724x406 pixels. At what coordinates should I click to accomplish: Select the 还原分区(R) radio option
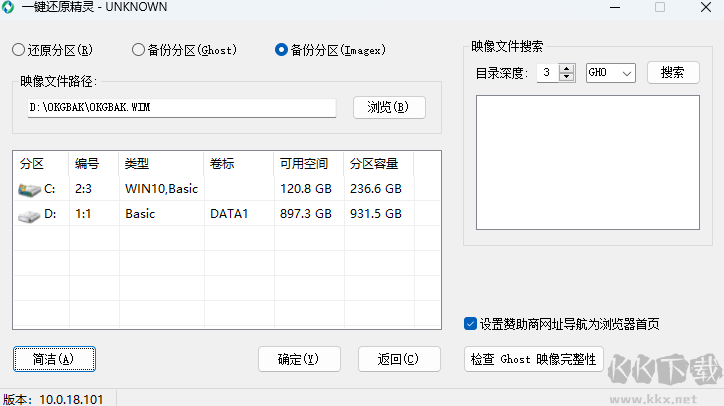(19, 49)
